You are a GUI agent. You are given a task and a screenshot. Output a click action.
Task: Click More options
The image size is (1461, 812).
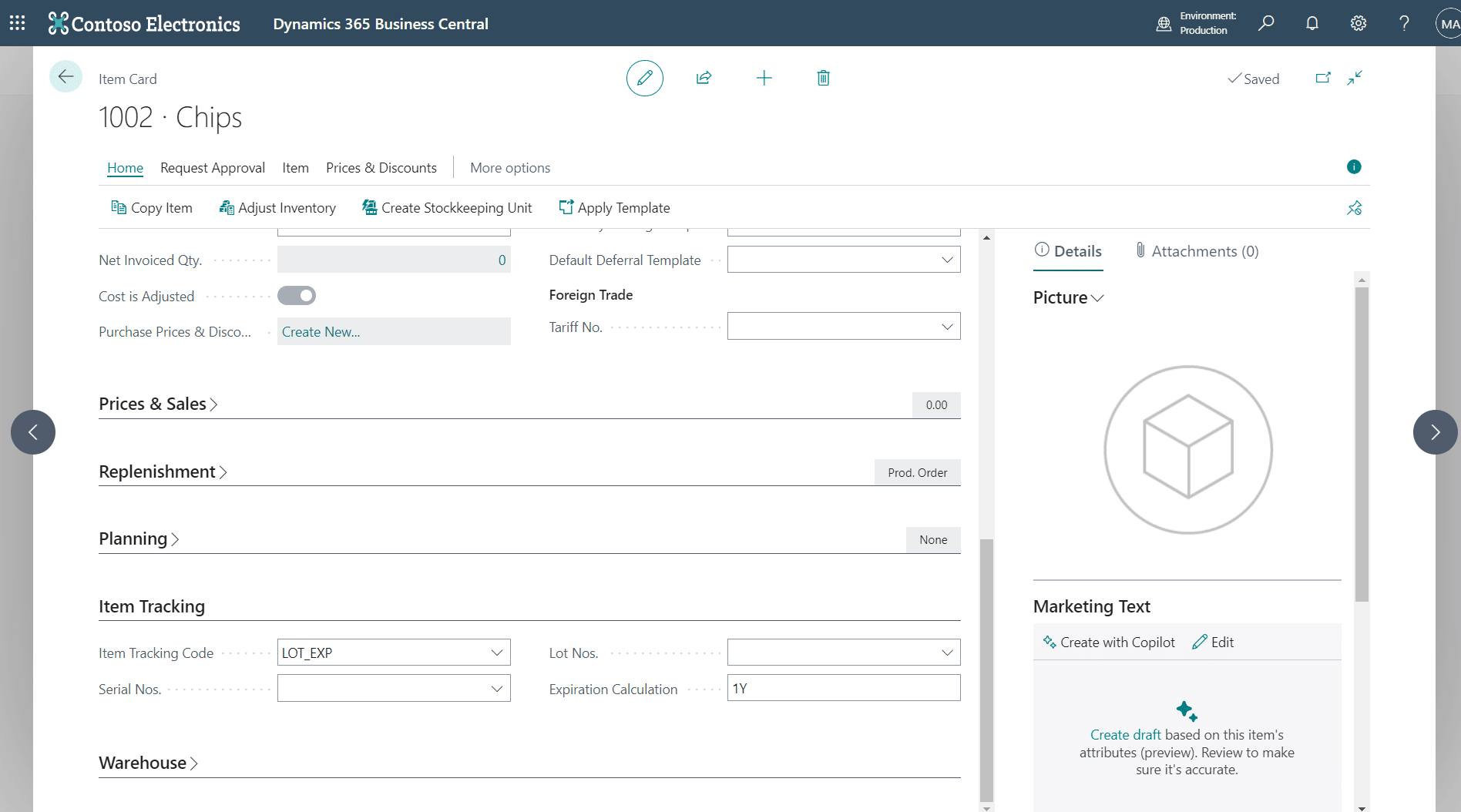coord(510,168)
